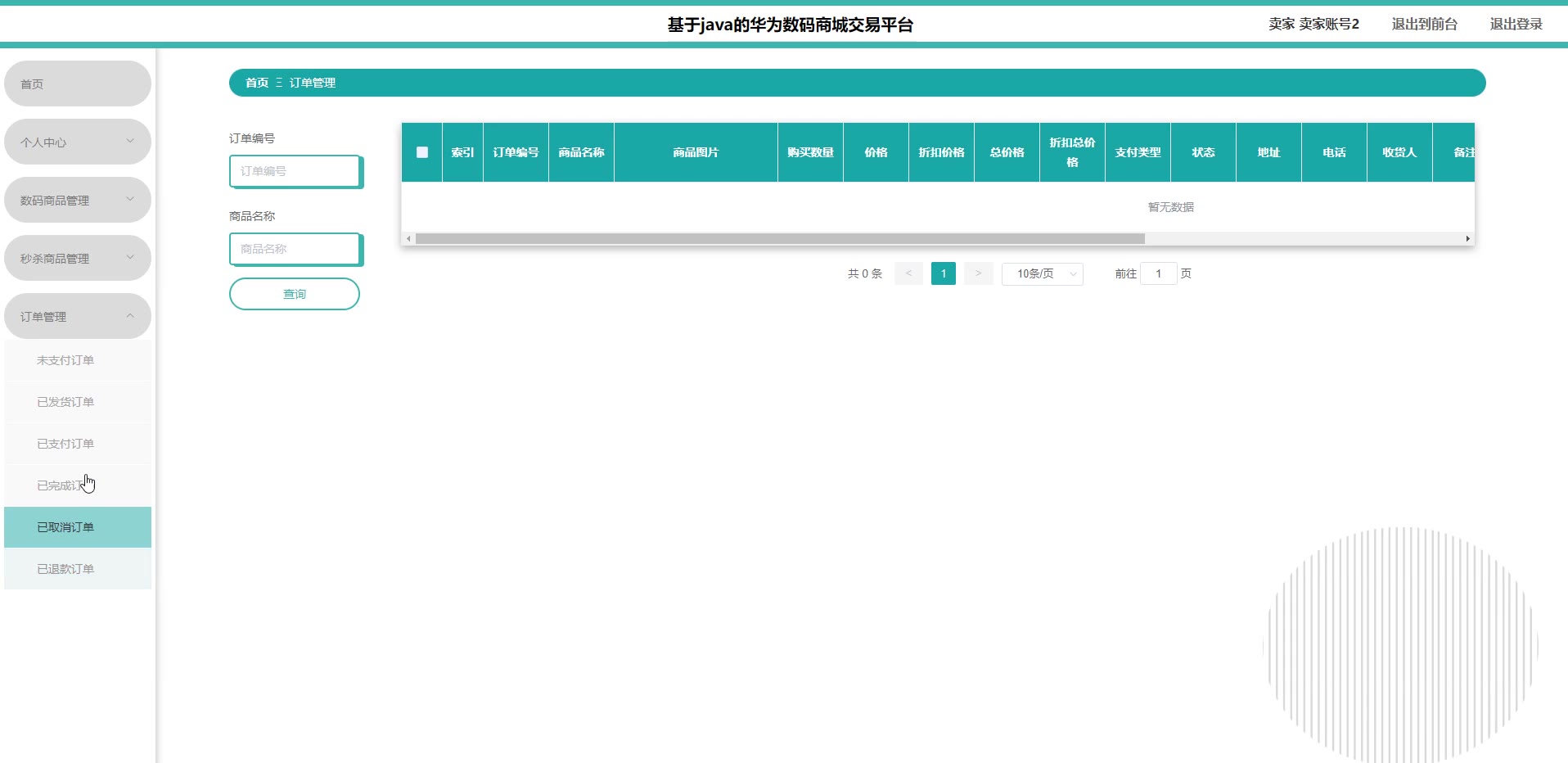
Task: Click the 查询 search button
Action: point(295,294)
